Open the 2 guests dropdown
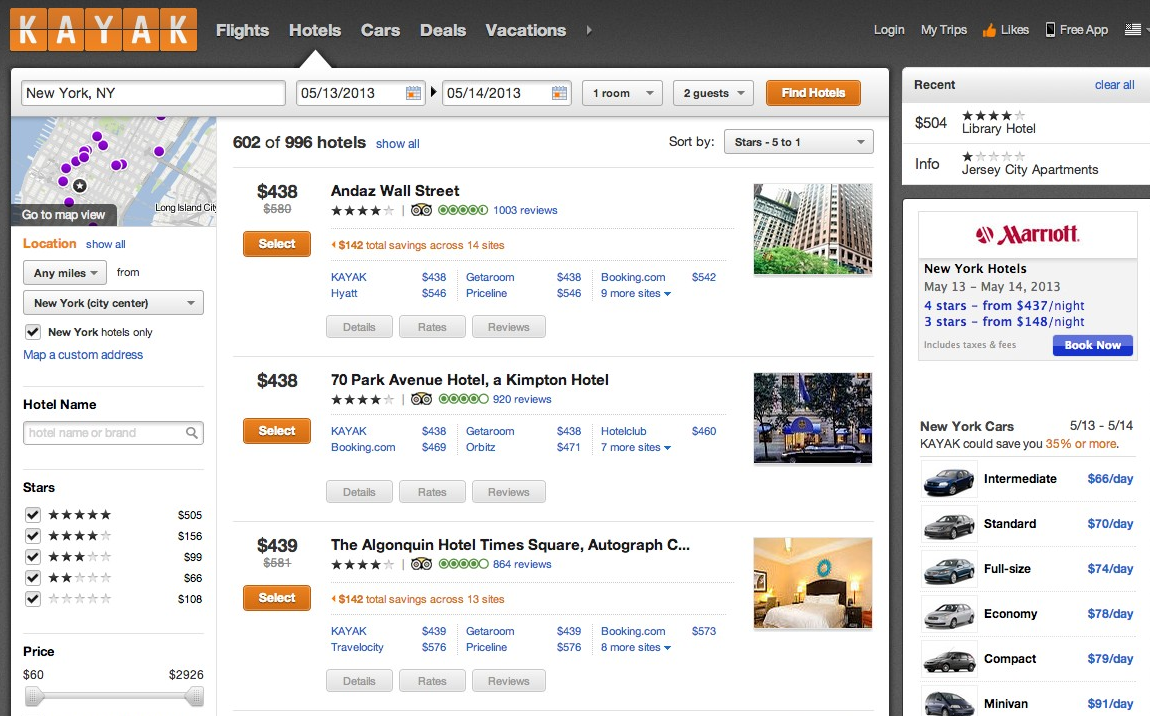 click(713, 93)
